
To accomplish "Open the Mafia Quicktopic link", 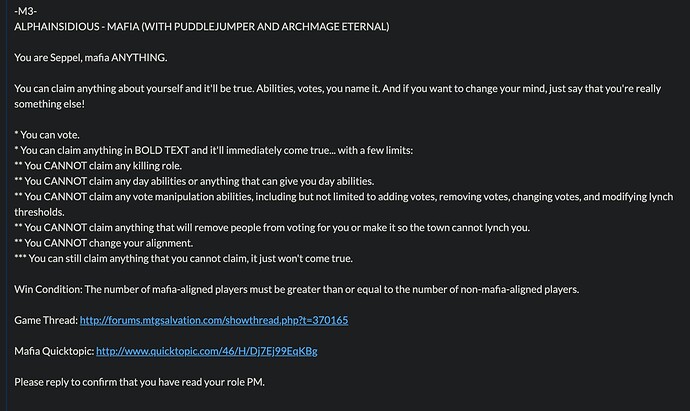I will coord(207,351).
